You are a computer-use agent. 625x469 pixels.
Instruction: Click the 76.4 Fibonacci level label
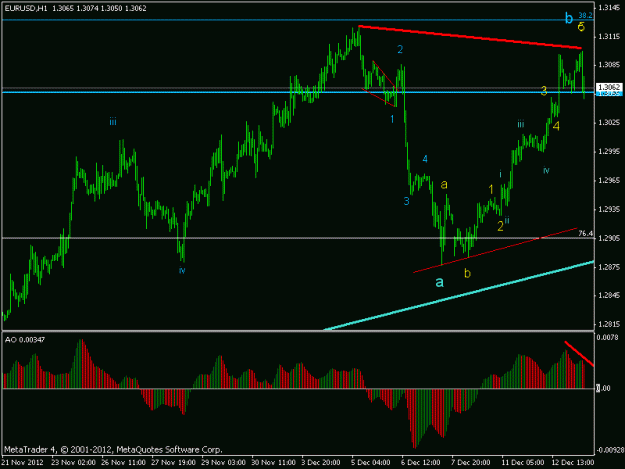(585, 234)
